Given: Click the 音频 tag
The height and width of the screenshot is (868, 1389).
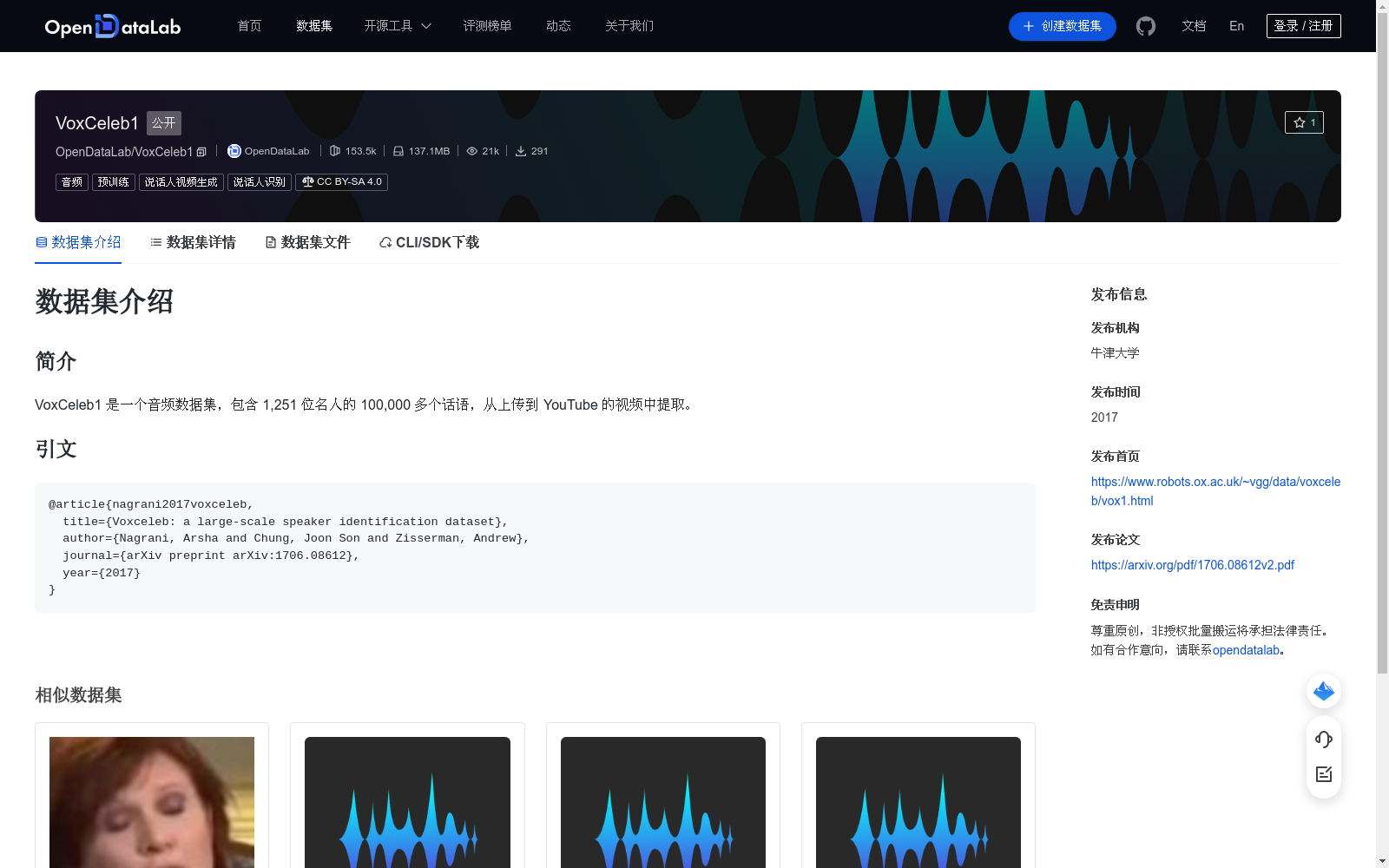Looking at the screenshot, I should 72,181.
